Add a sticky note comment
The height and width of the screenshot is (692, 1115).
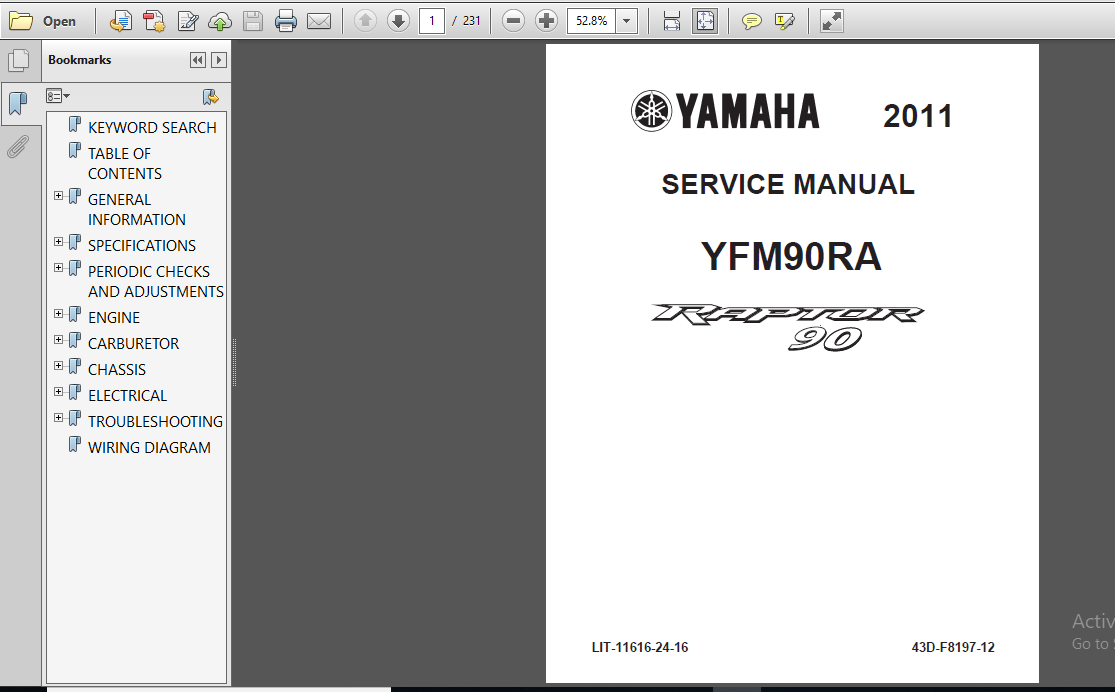click(x=751, y=21)
